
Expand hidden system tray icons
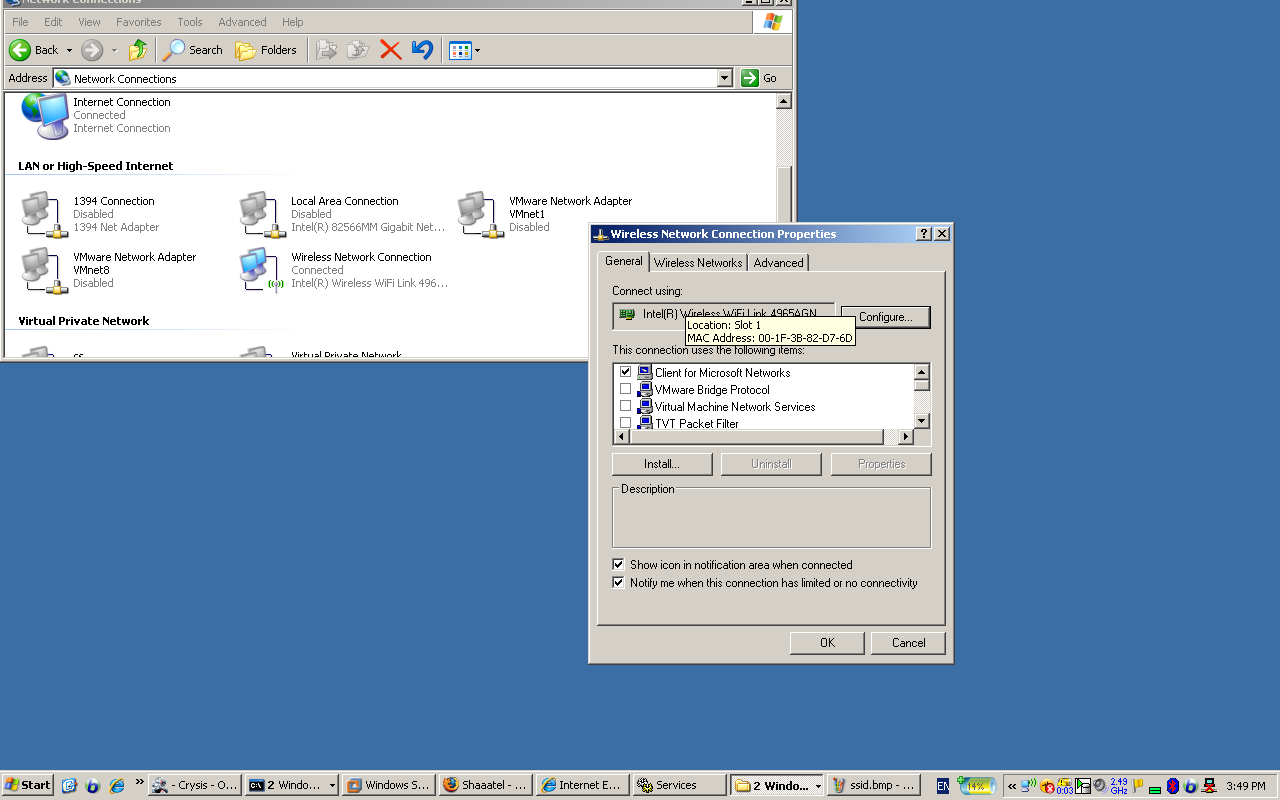coord(1012,785)
